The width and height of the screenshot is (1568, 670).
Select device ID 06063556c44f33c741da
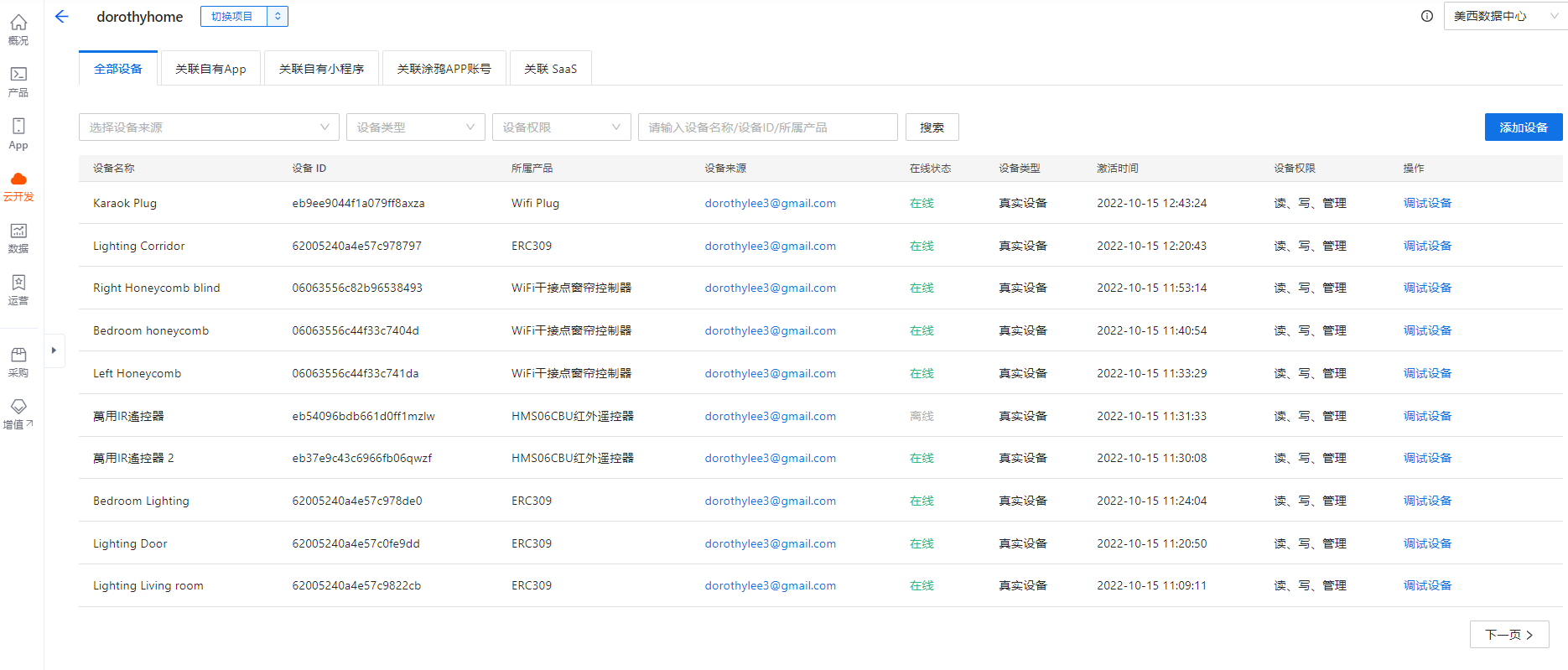356,373
